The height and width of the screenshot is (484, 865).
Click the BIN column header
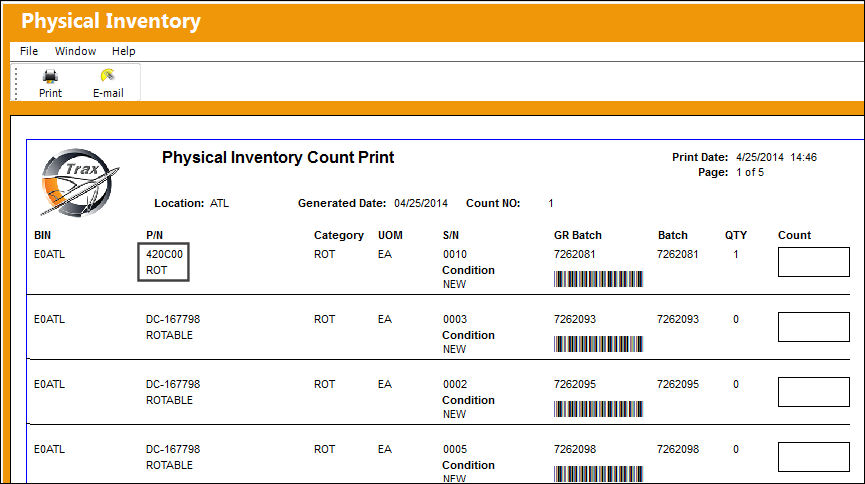[x=42, y=235]
